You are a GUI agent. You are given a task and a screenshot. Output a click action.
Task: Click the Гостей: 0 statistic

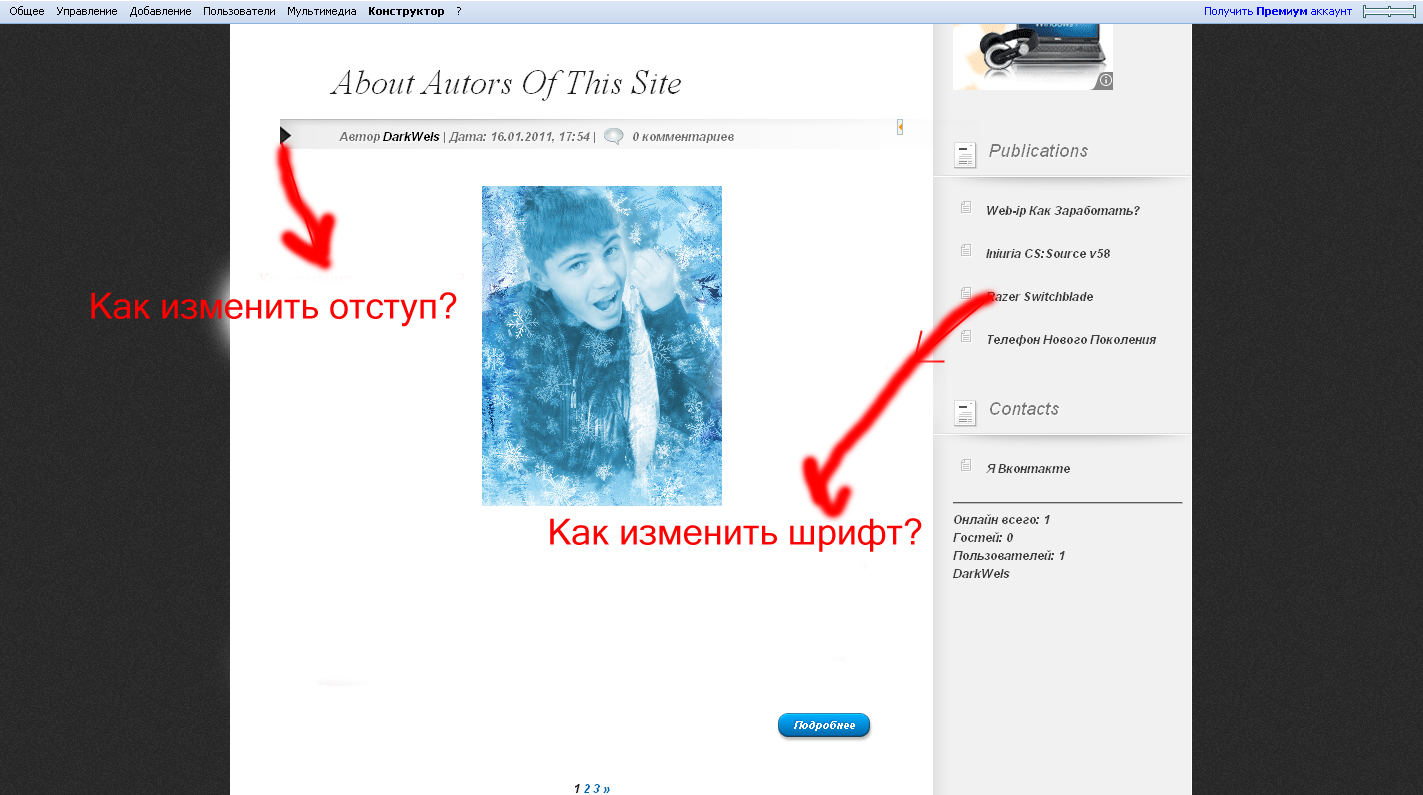pyautogui.click(x=983, y=538)
